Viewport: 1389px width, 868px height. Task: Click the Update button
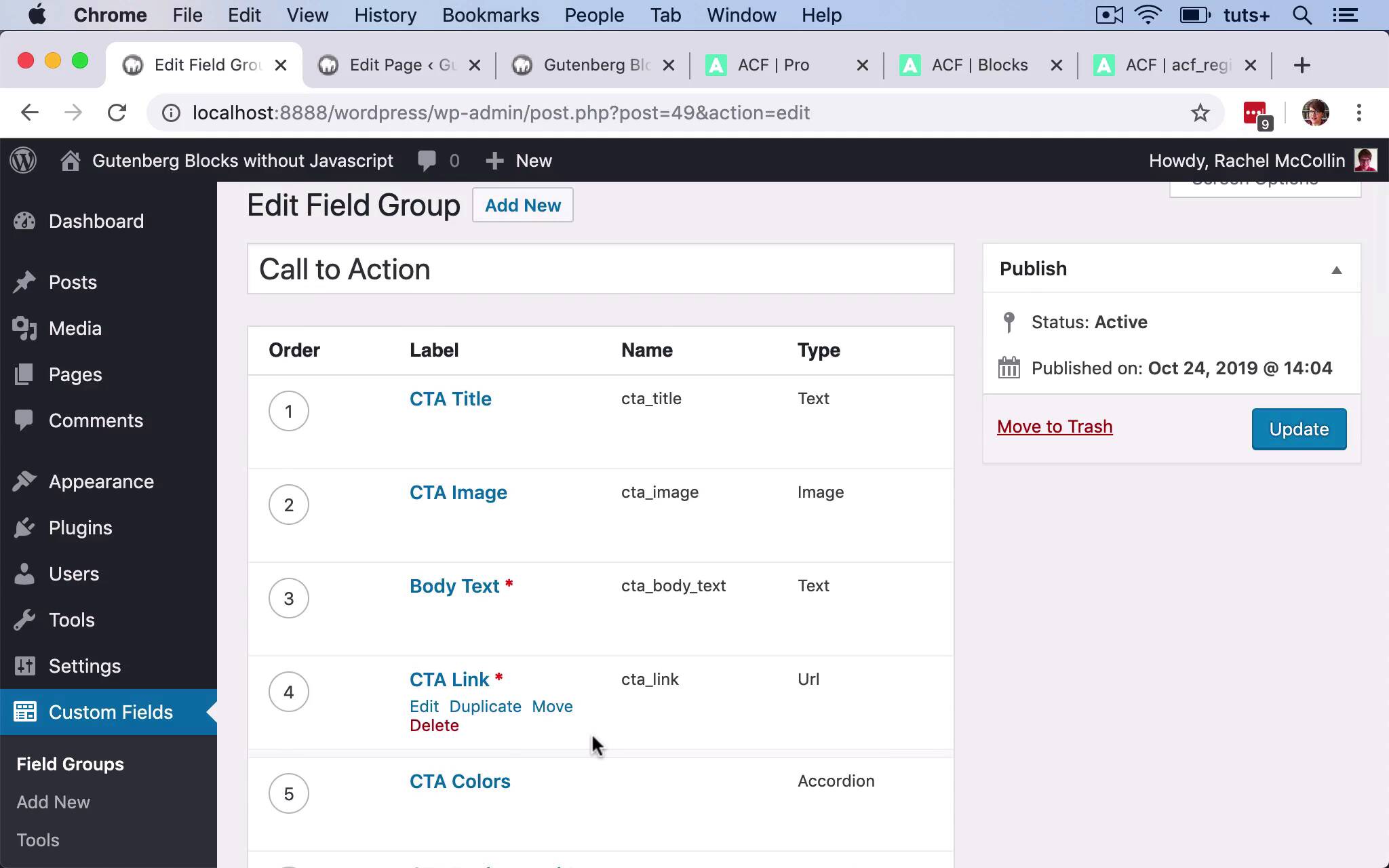1298,429
